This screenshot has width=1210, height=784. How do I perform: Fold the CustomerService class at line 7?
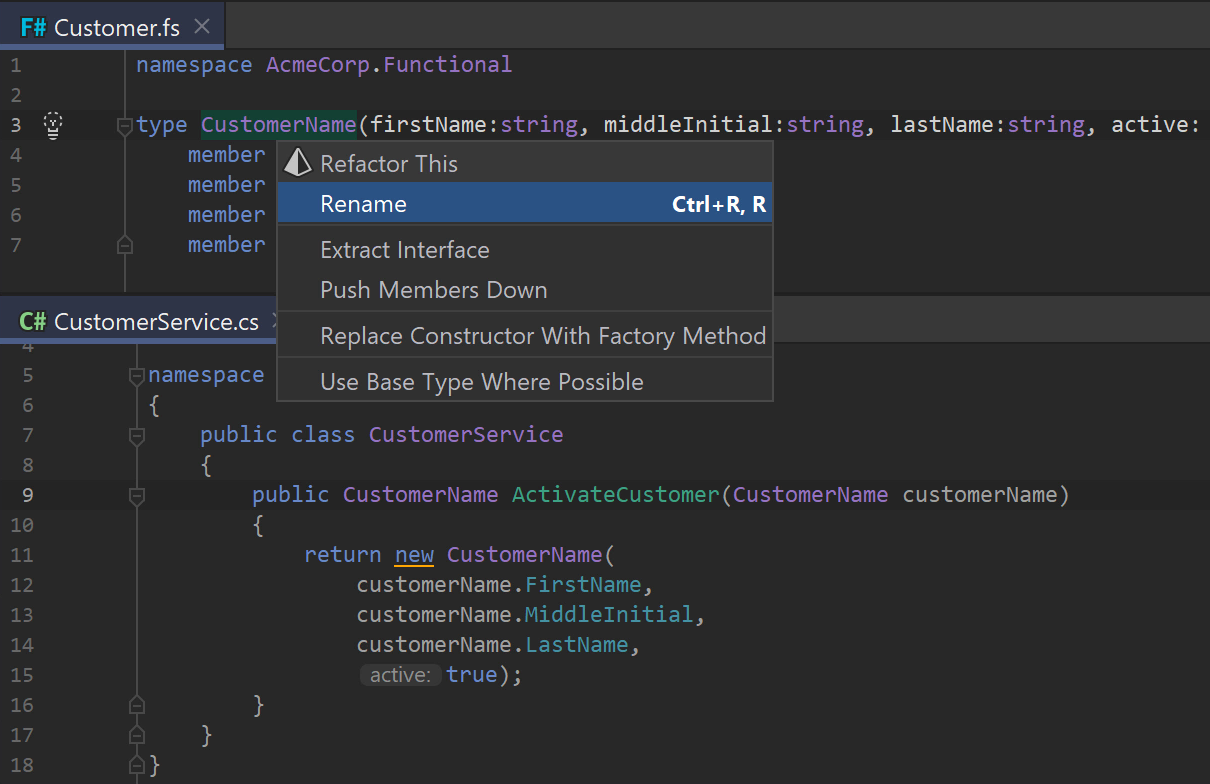click(x=137, y=436)
